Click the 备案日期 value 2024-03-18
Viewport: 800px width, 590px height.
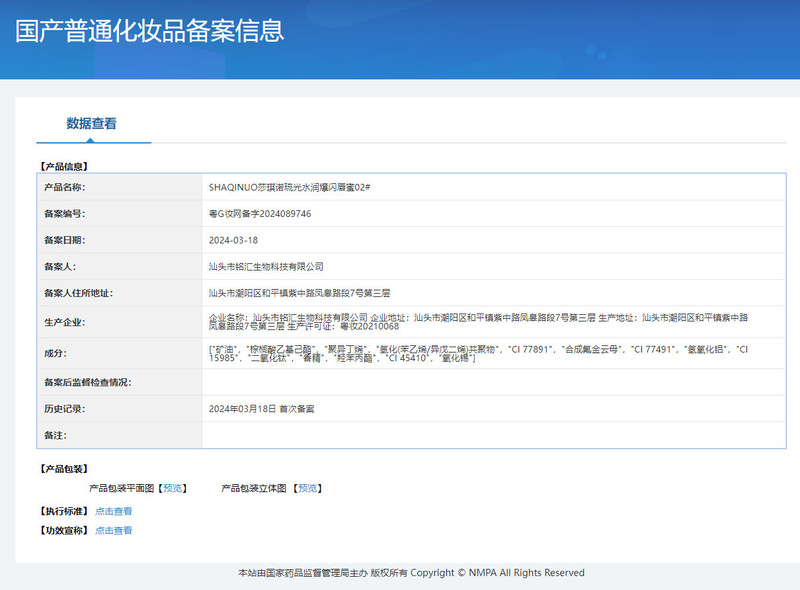pyautogui.click(x=233, y=240)
